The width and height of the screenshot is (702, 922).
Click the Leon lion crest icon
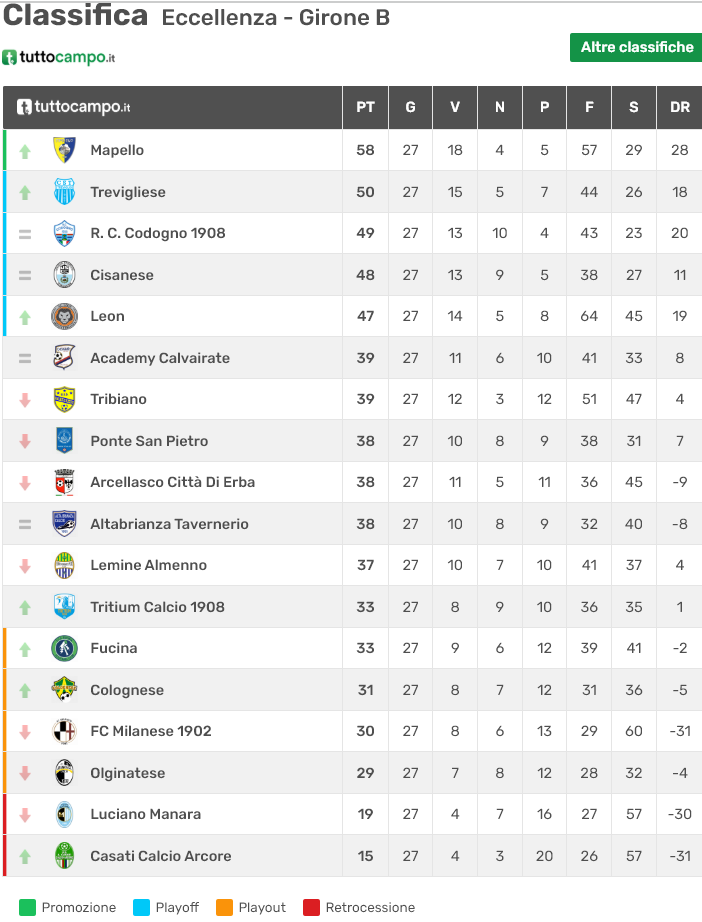(x=64, y=316)
